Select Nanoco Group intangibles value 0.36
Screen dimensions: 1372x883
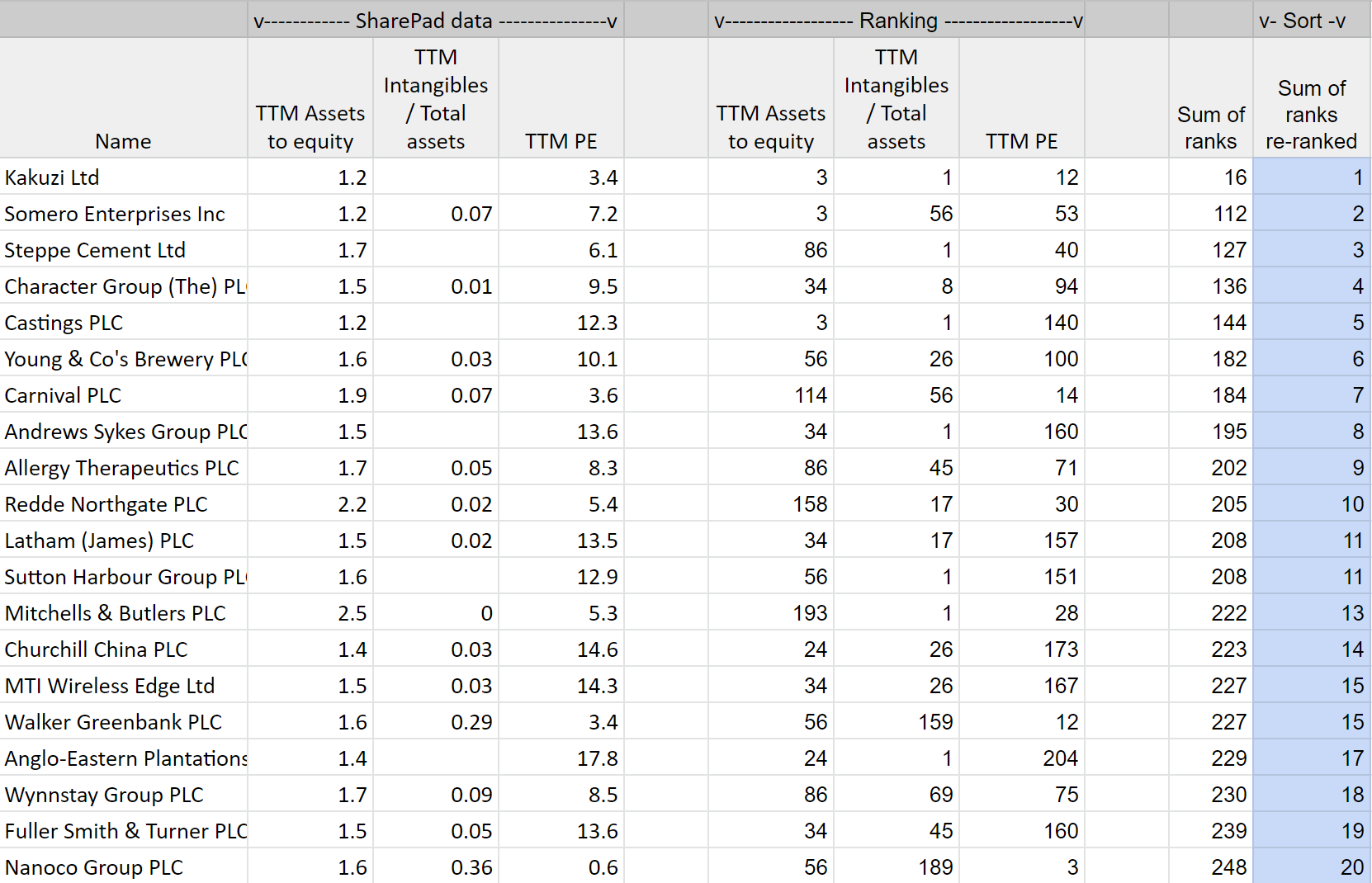(436, 866)
